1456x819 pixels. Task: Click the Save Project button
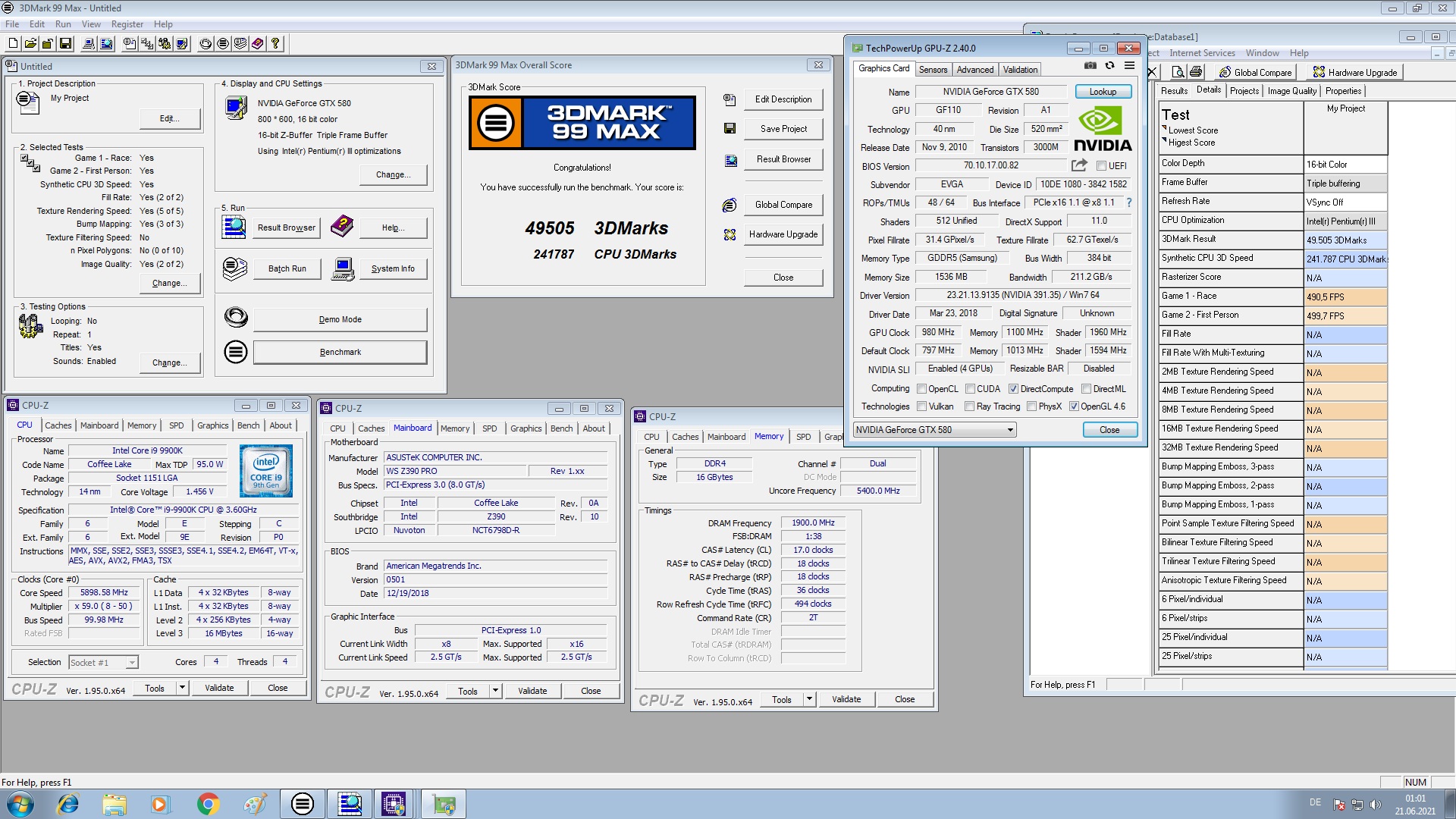coord(783,129)
